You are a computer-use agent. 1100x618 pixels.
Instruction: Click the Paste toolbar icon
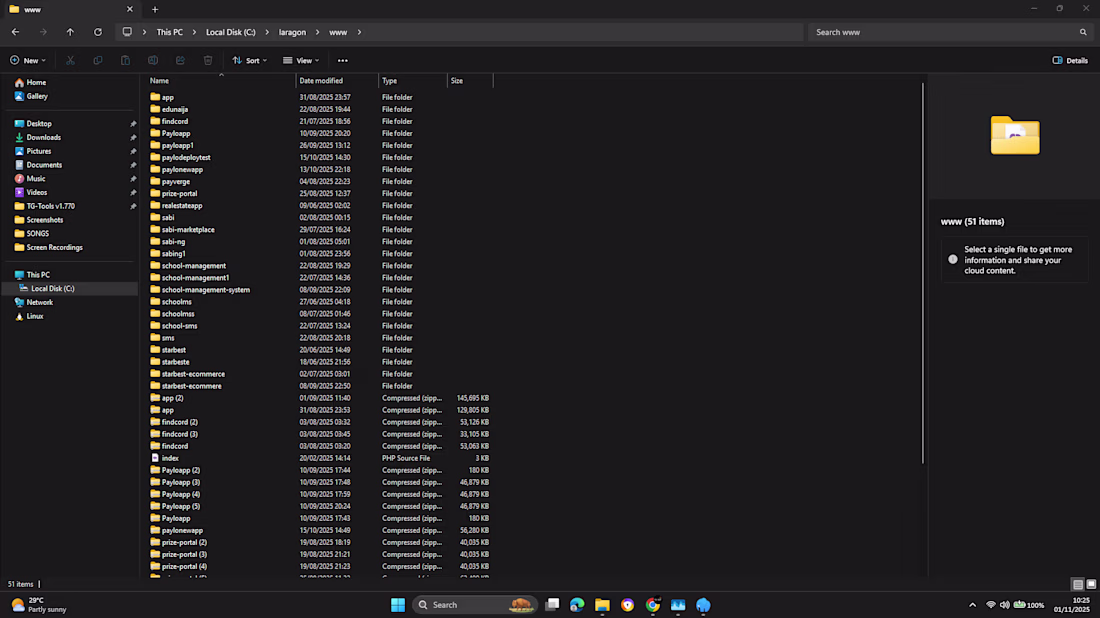pos(125,60)
